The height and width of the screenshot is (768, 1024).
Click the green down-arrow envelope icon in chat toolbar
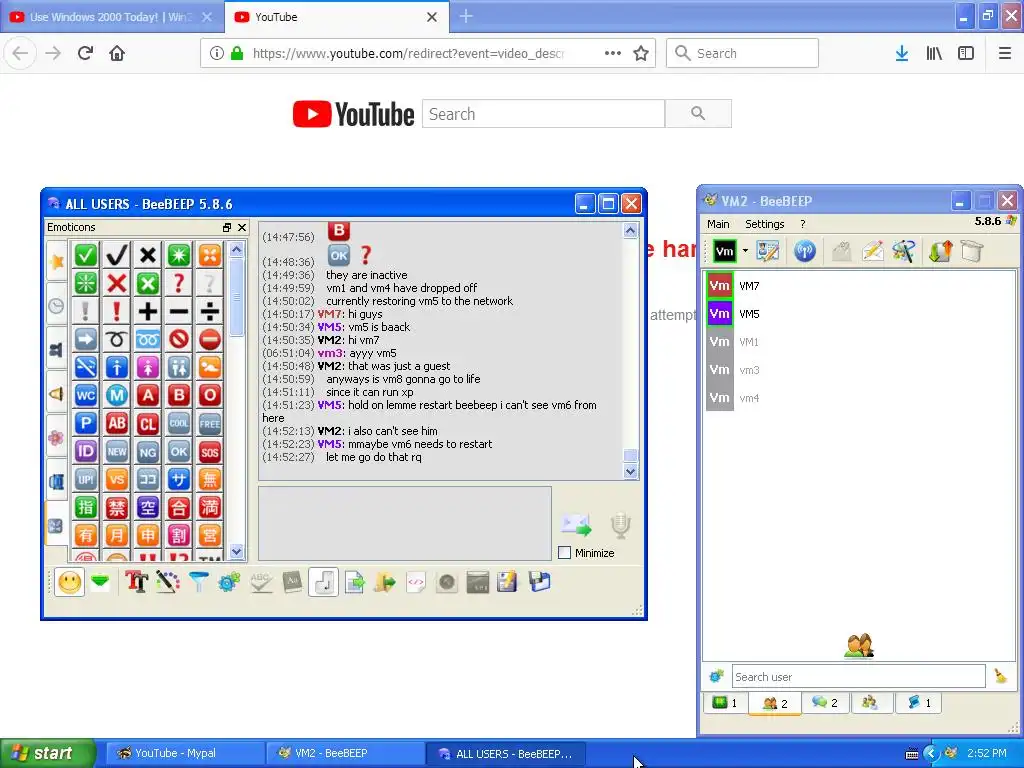(101, 582)
